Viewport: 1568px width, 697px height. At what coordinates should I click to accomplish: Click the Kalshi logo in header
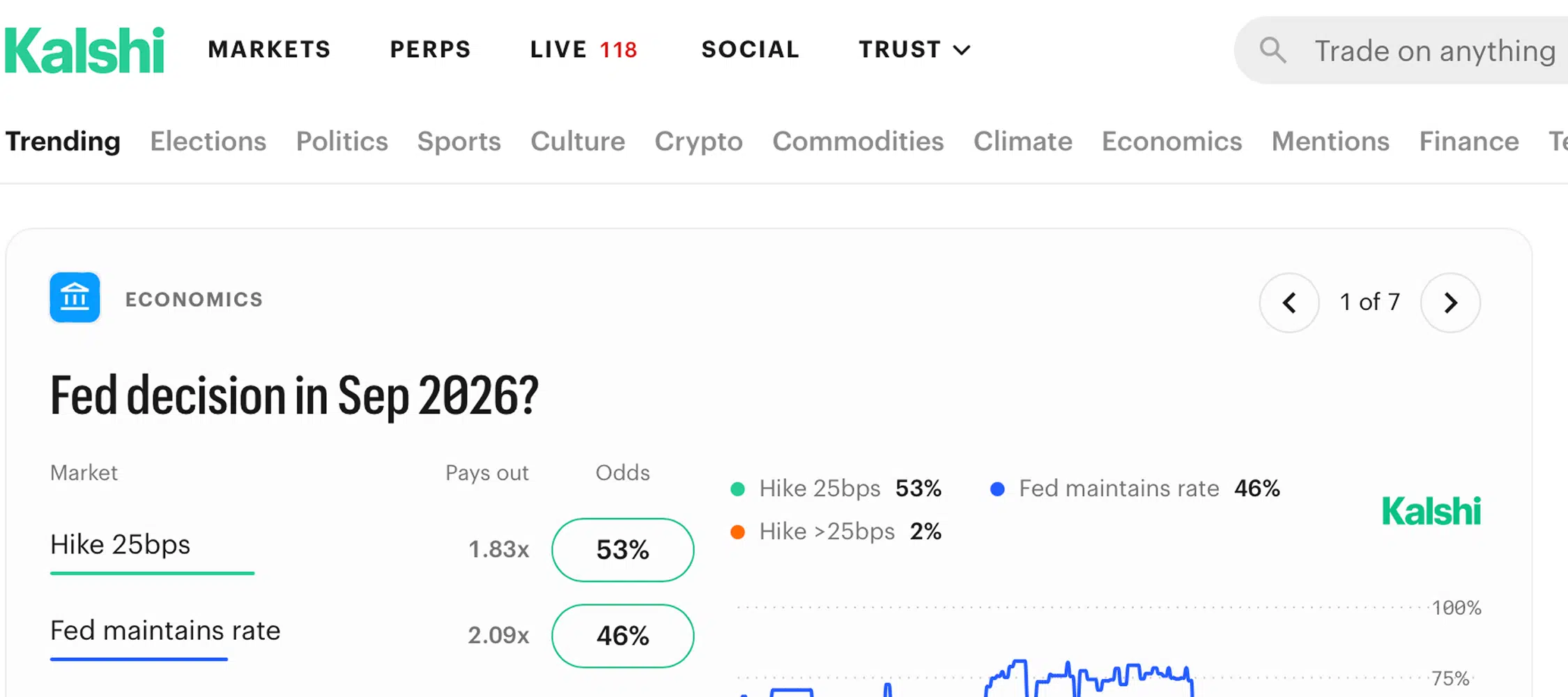(x=84, y=50)
